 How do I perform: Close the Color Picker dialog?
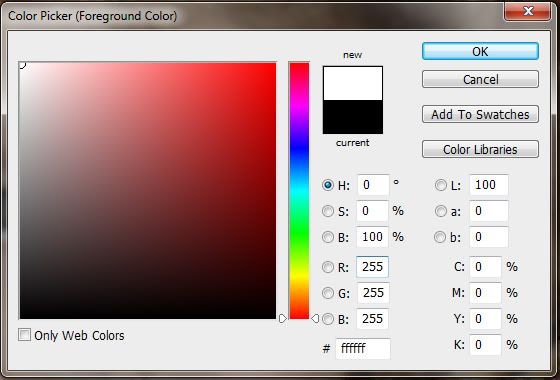coord(528,11)
